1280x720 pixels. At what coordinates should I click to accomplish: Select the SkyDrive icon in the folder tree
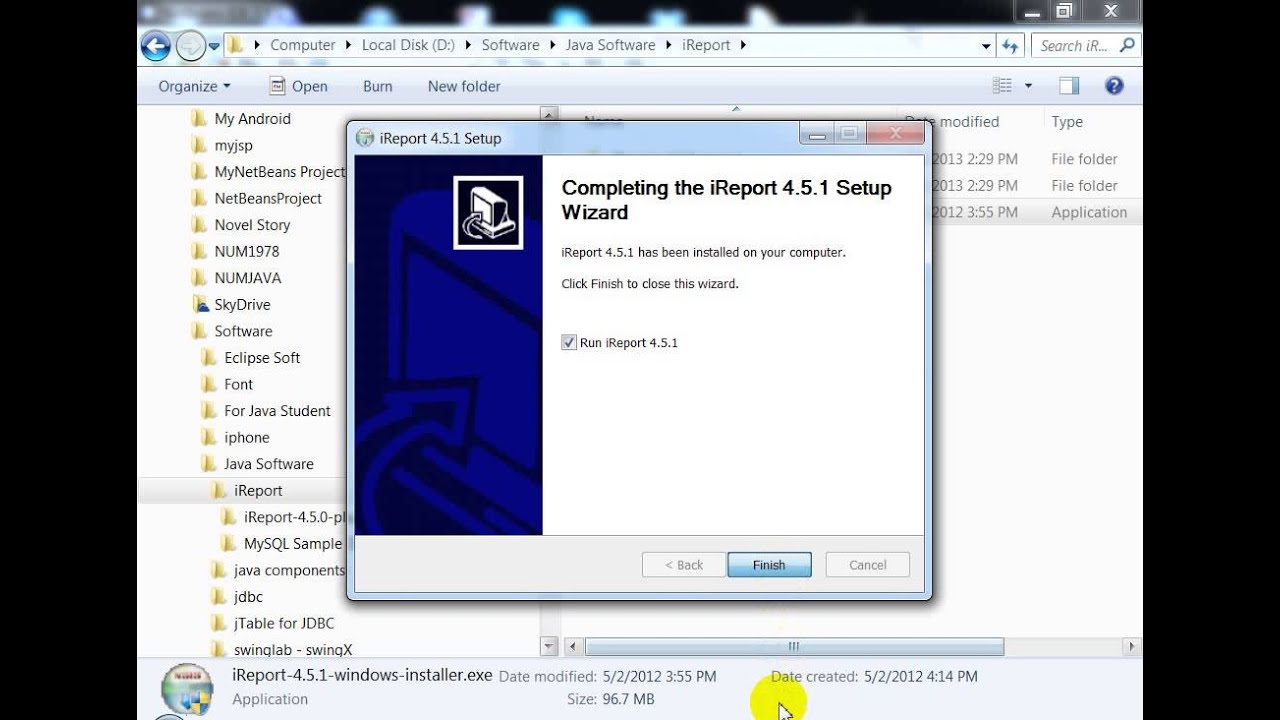(199, 304)
